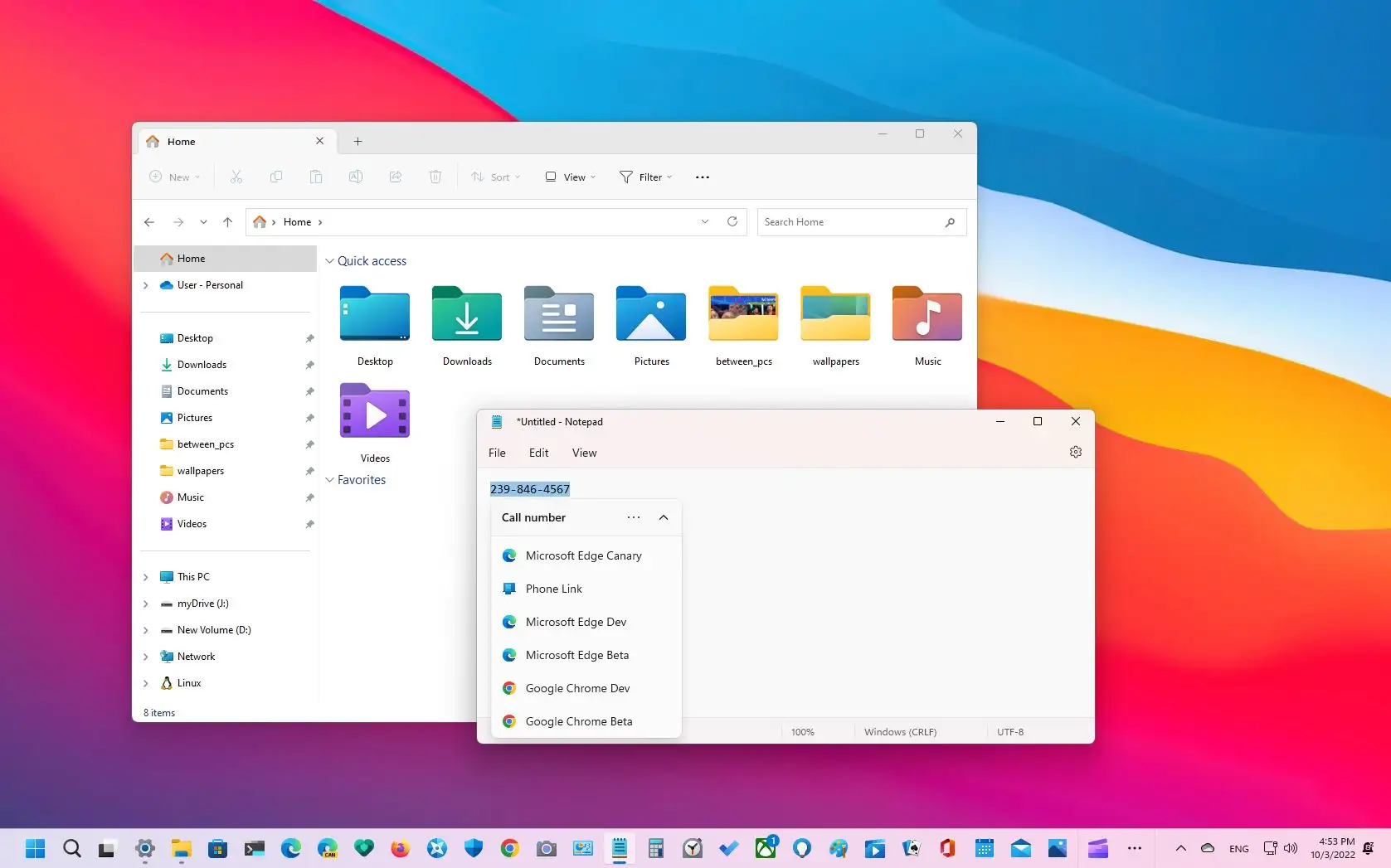The width and height of the screenshot is (1391, 868).
Task: Select the Paste icon in the File Explorer toolbar
Action: tap(316, 177)
